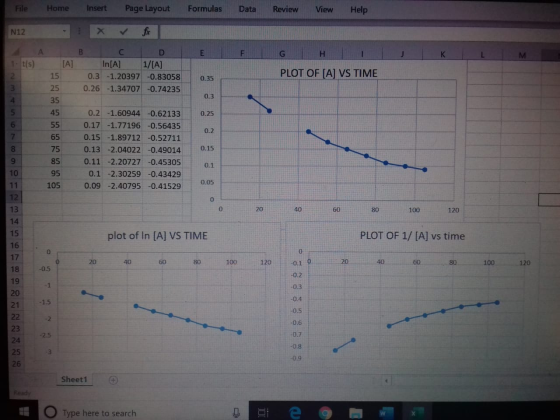Click the [A] header cell
560x420 pixels.
click(x=81, y=64)
